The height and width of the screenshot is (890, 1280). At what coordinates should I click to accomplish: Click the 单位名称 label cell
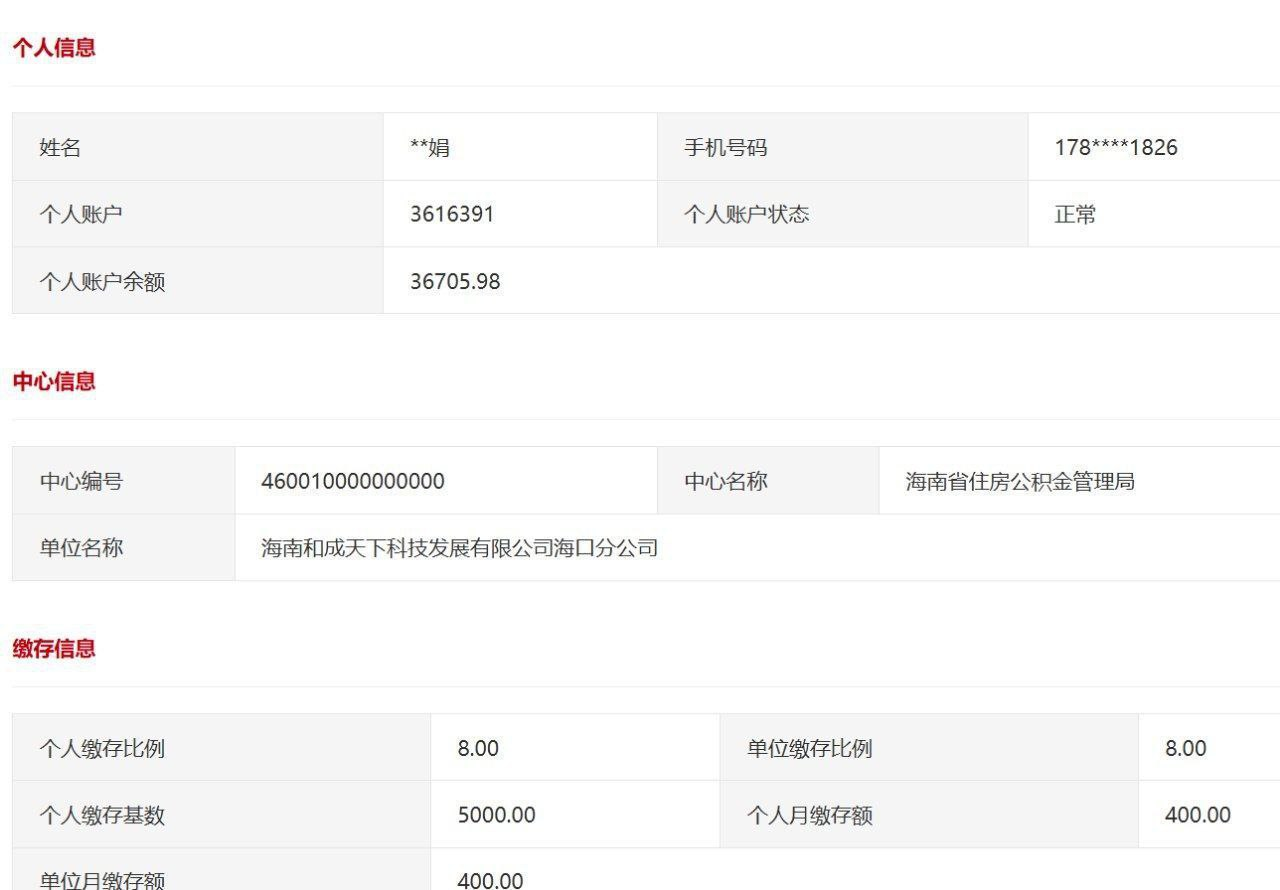click(81, 548)
